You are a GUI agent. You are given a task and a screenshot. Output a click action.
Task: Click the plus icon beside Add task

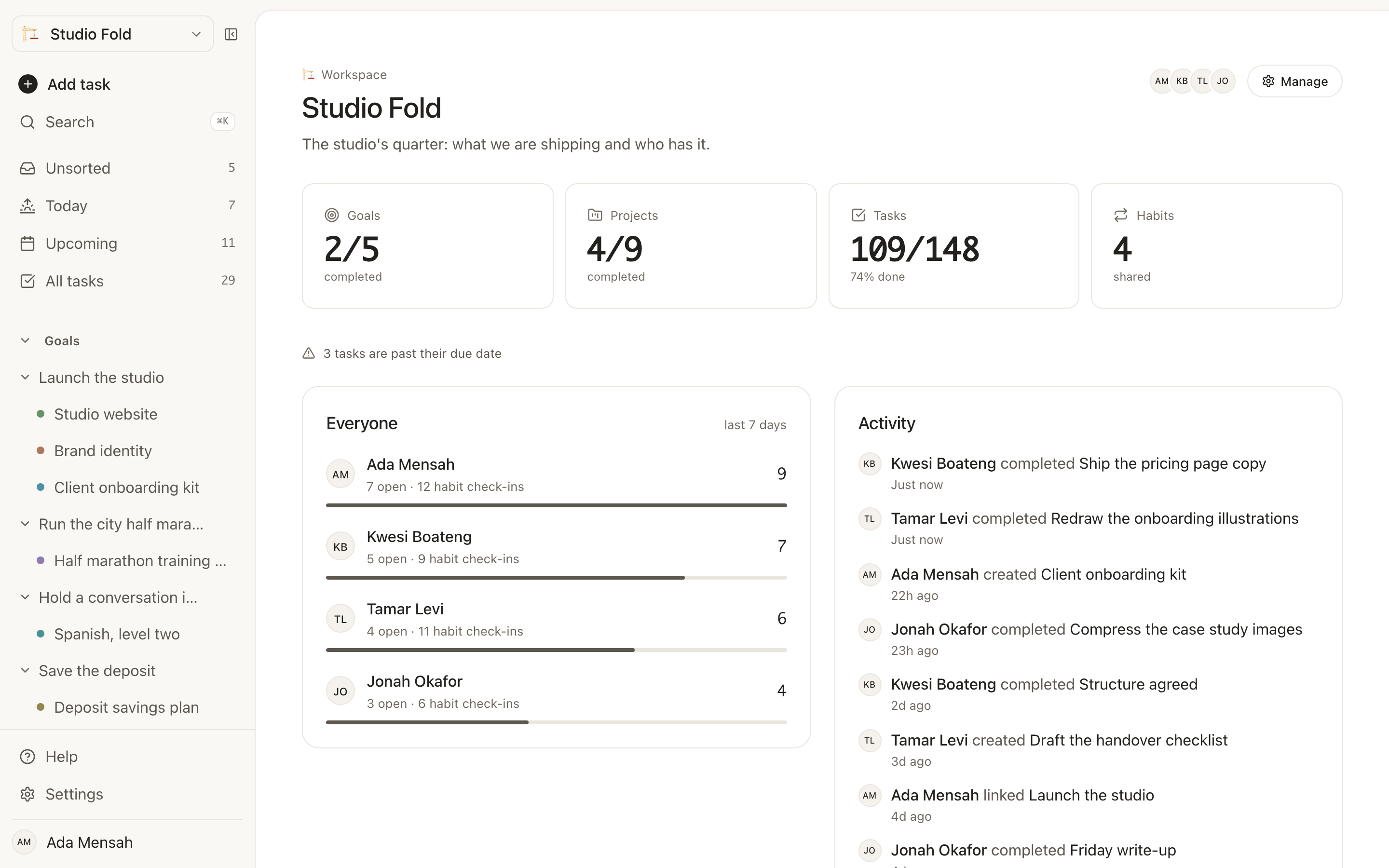(28, 84)
